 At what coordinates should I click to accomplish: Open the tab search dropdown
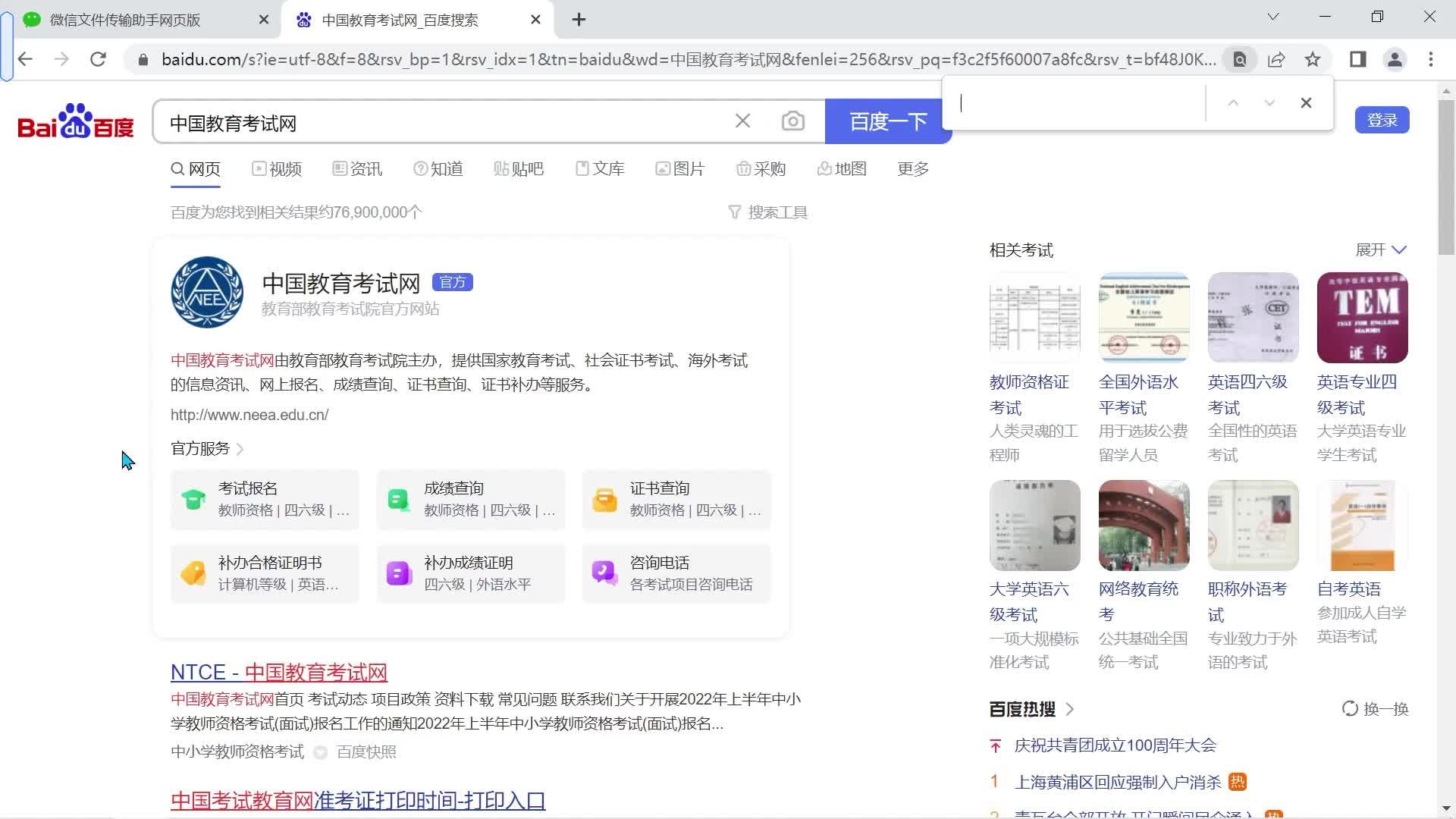1273,17
